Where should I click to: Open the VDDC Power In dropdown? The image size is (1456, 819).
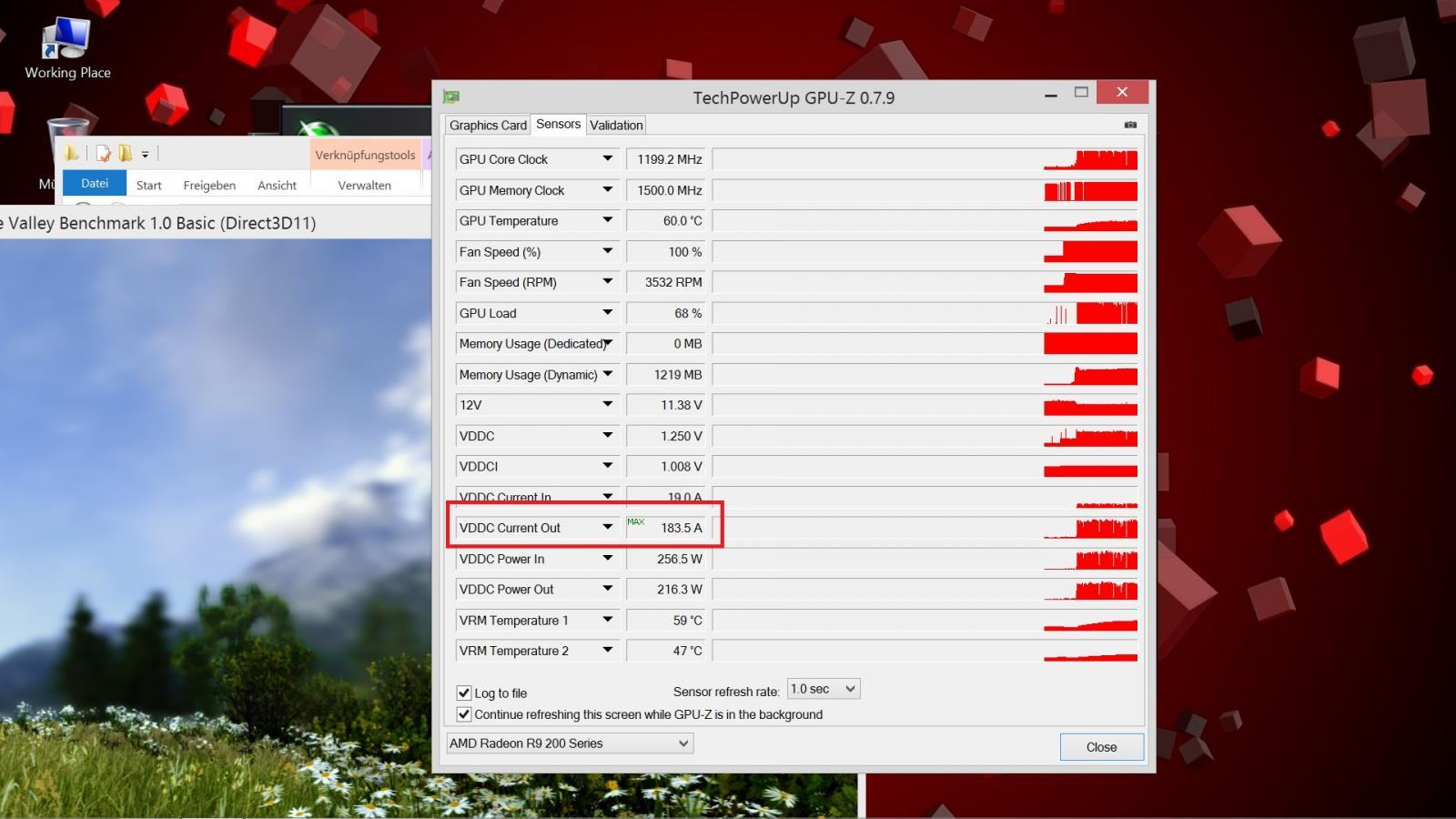[x=608, y=559]
